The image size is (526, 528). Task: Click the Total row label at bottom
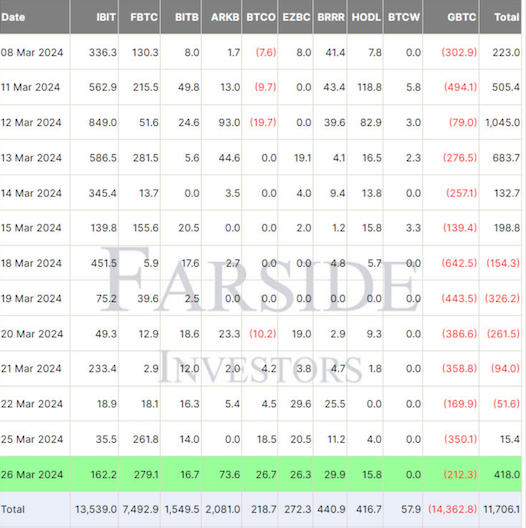click(x=13, y=509)
